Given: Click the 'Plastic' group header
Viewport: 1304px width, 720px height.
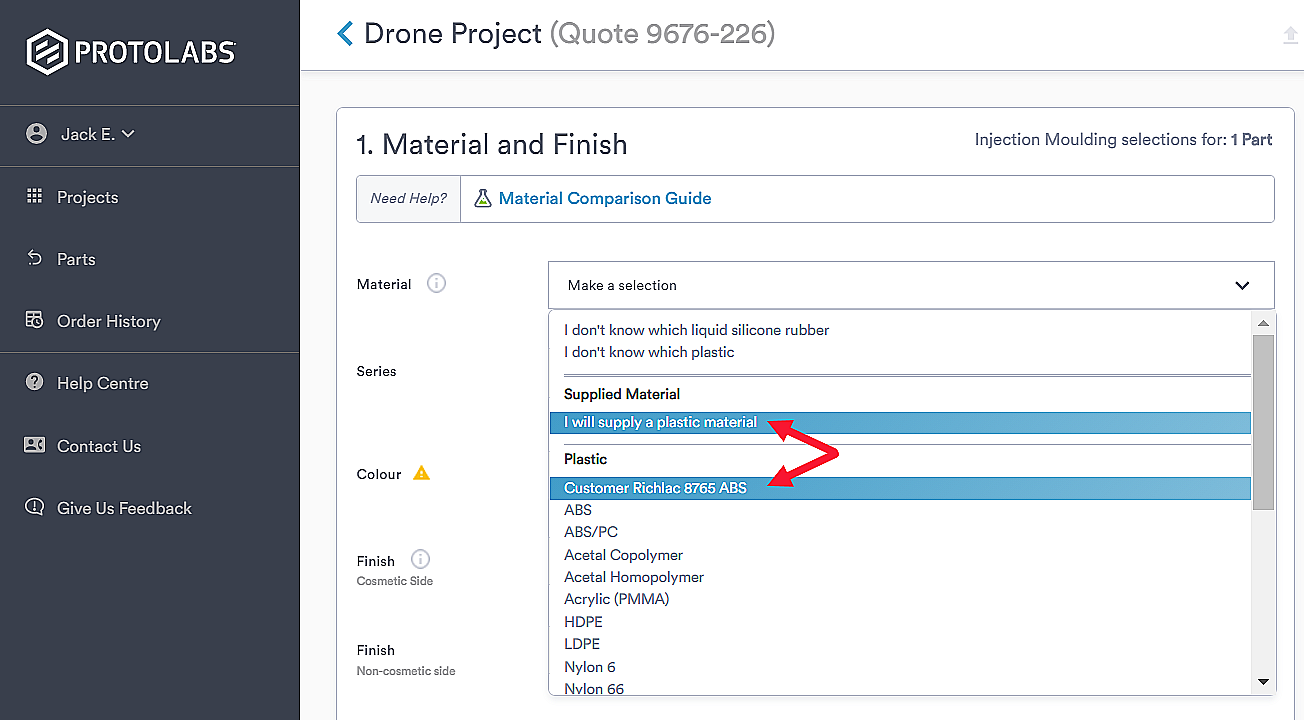Looking at the screenshot, I should tap(586, 459).
